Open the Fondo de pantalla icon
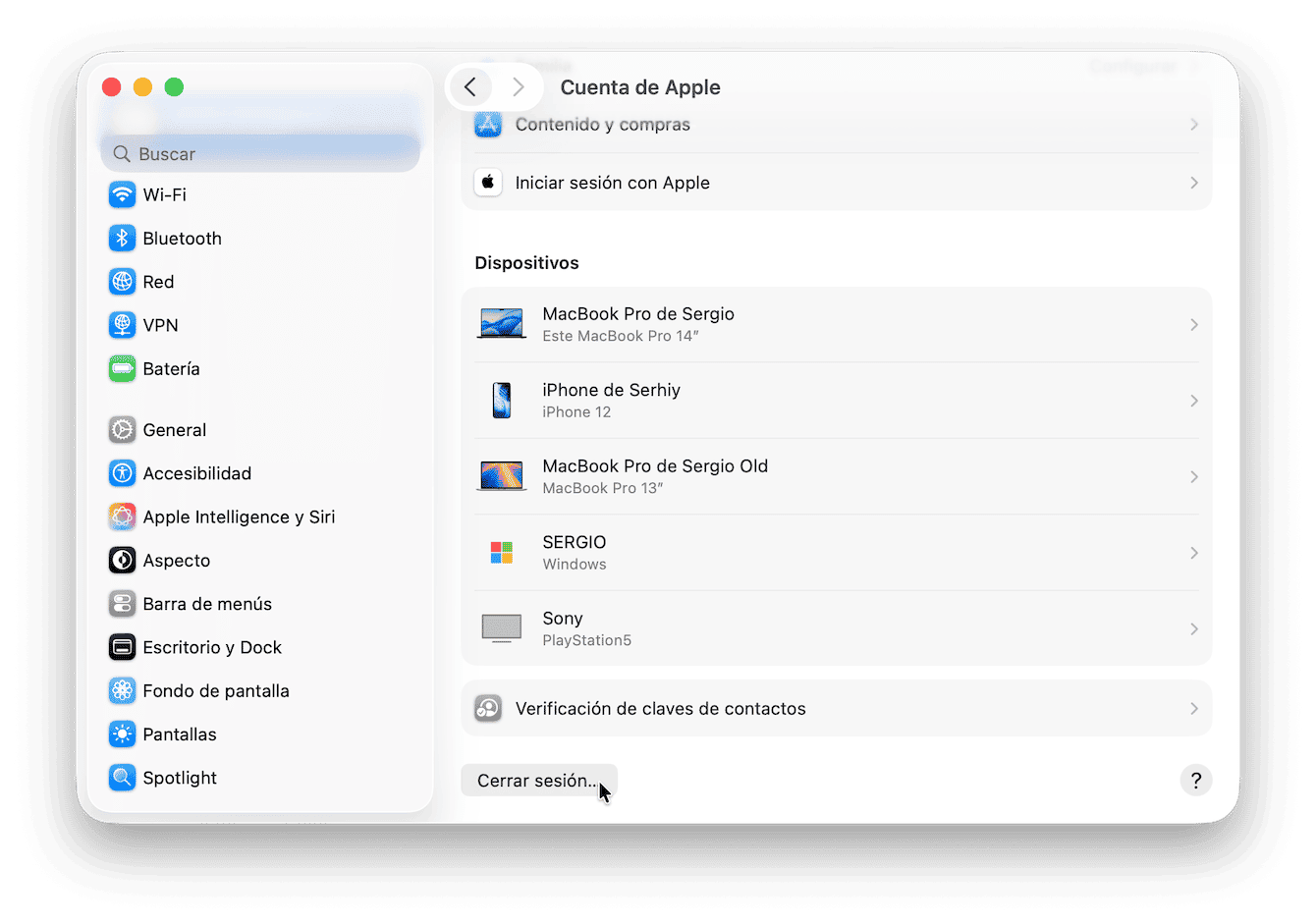1316x924 pixels. [x=122, y=690]
